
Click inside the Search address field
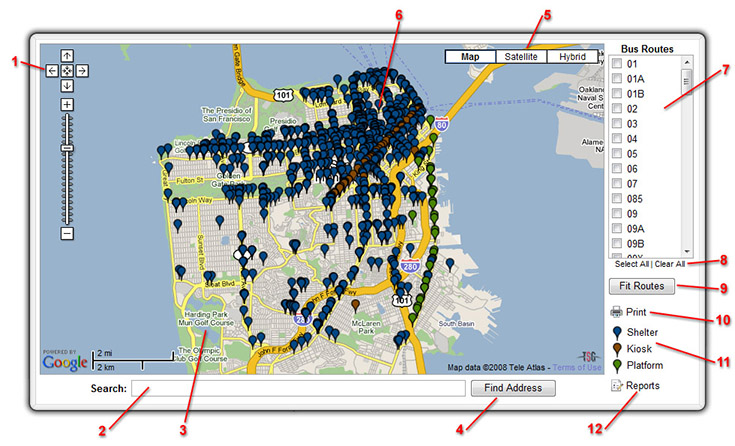pos(296,388)
